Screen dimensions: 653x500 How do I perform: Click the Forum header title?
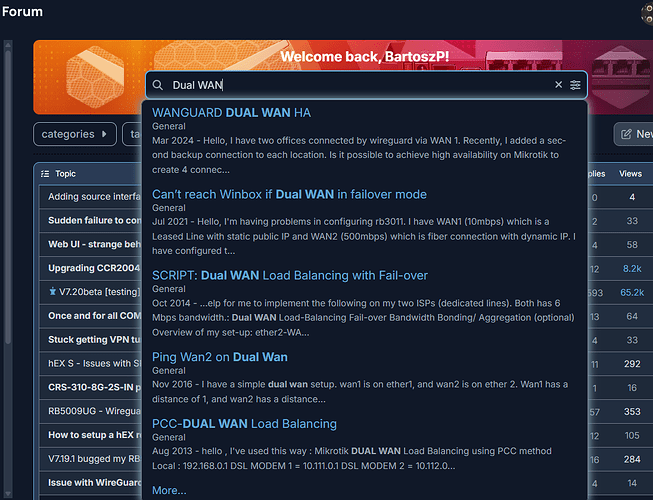click(x=22, y=12)
